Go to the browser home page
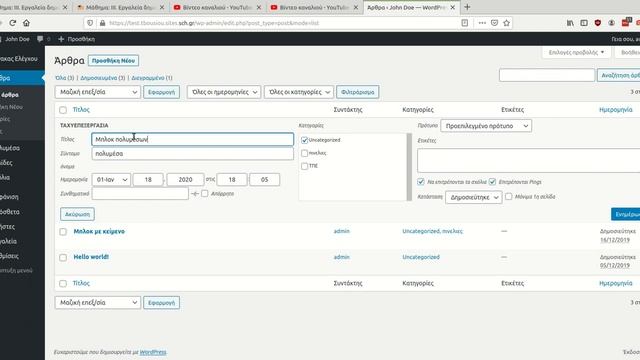Viewport: 640px width, 360px height. 27,23
